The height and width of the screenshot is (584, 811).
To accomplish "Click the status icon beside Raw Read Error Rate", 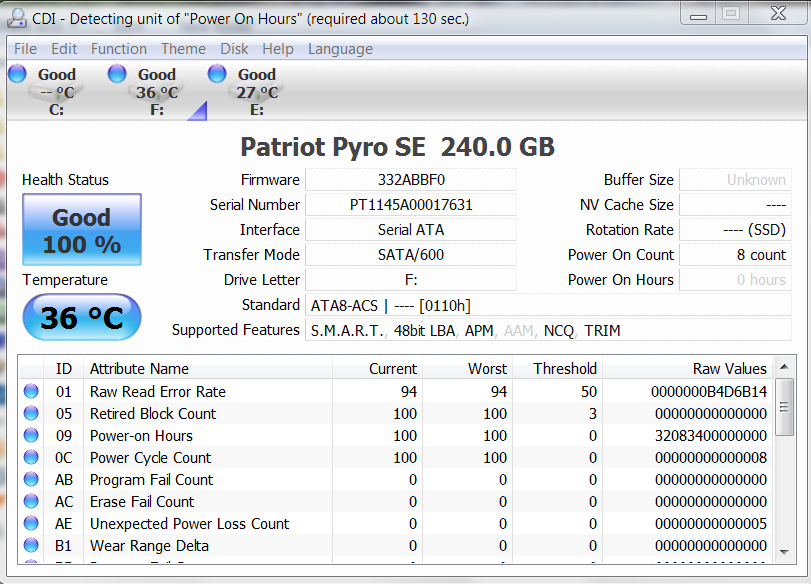I will click(31, 392).
